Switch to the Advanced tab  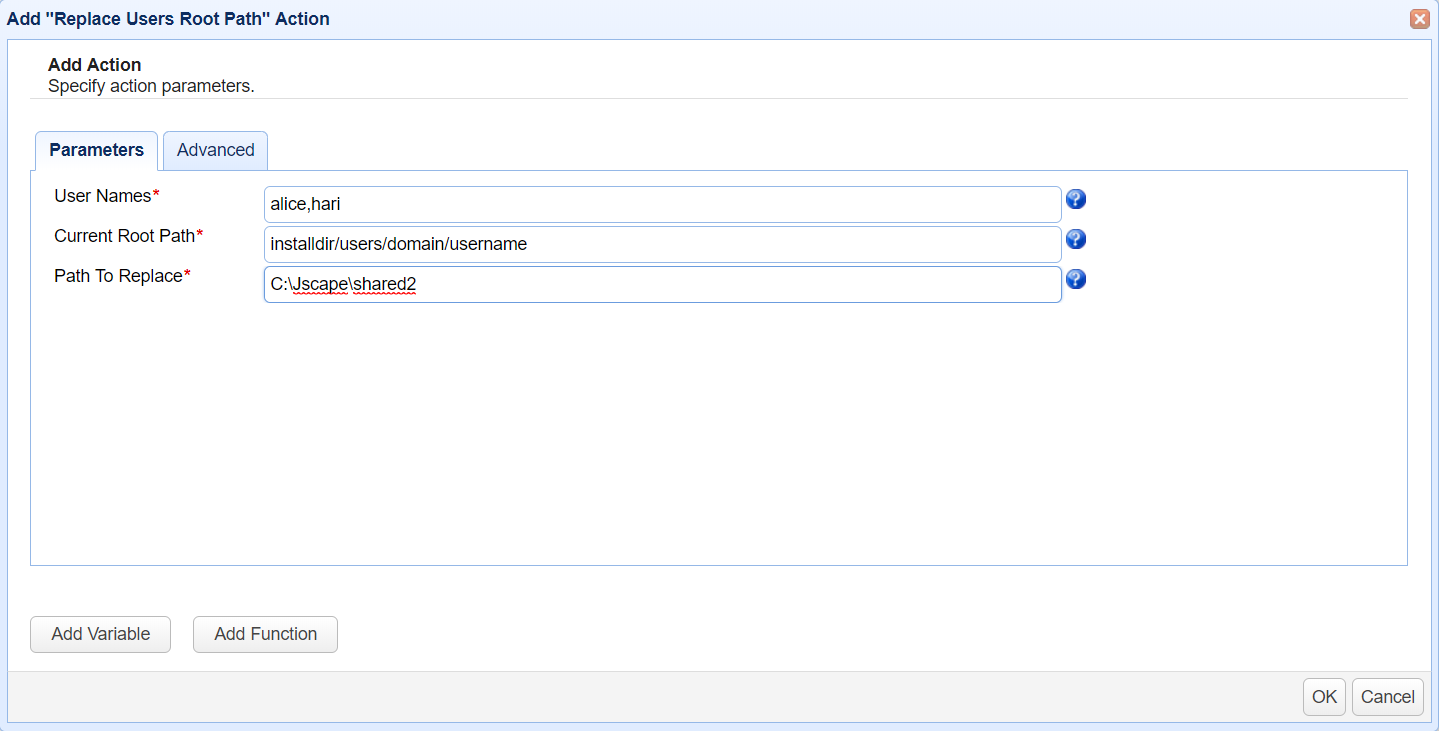coord(215,150)
